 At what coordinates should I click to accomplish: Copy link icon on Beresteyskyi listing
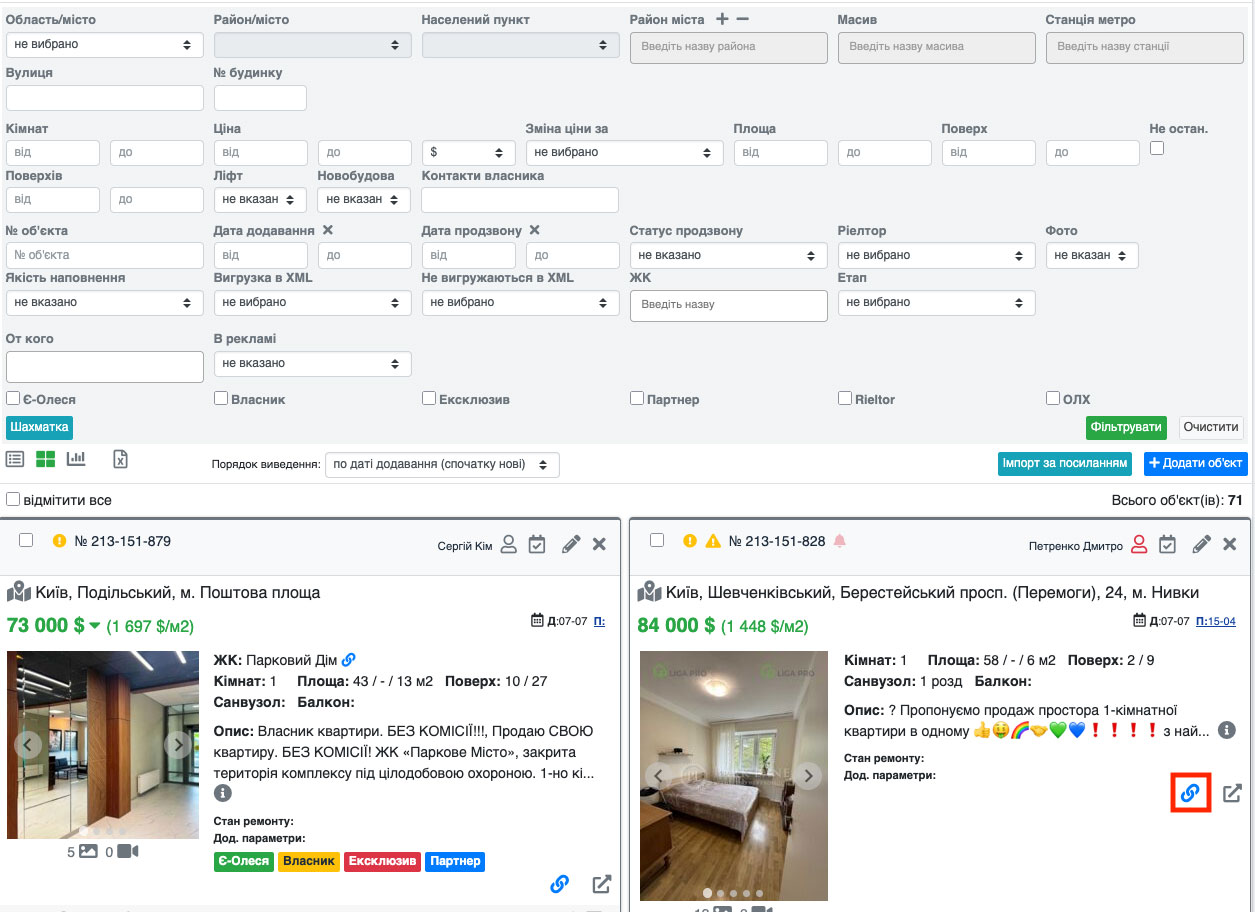tap(1190, 793)
